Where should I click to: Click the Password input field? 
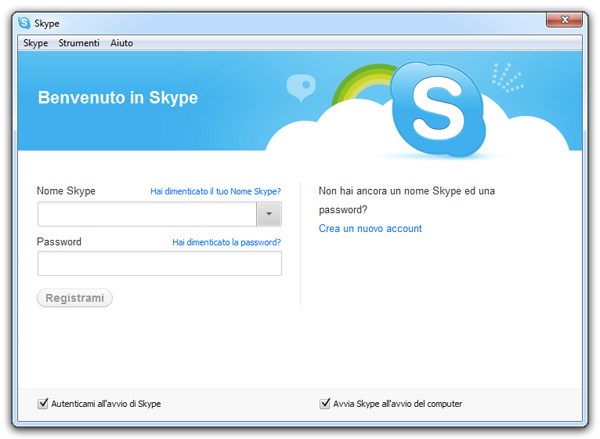click(x=160, y=263)
